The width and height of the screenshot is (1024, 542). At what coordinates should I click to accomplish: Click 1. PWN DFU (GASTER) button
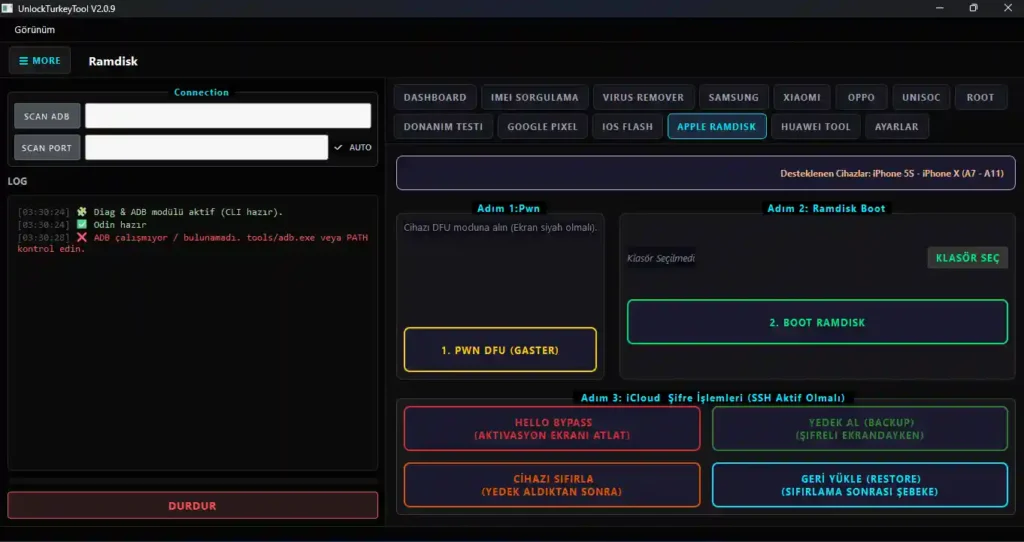[x=500, y=350]
